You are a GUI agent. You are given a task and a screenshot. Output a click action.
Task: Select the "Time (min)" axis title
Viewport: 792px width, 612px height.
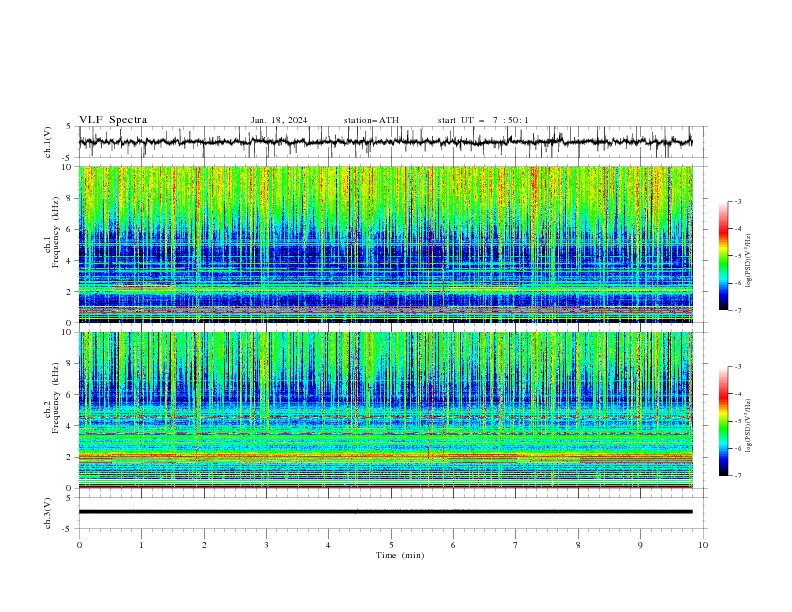pos(400,555)
